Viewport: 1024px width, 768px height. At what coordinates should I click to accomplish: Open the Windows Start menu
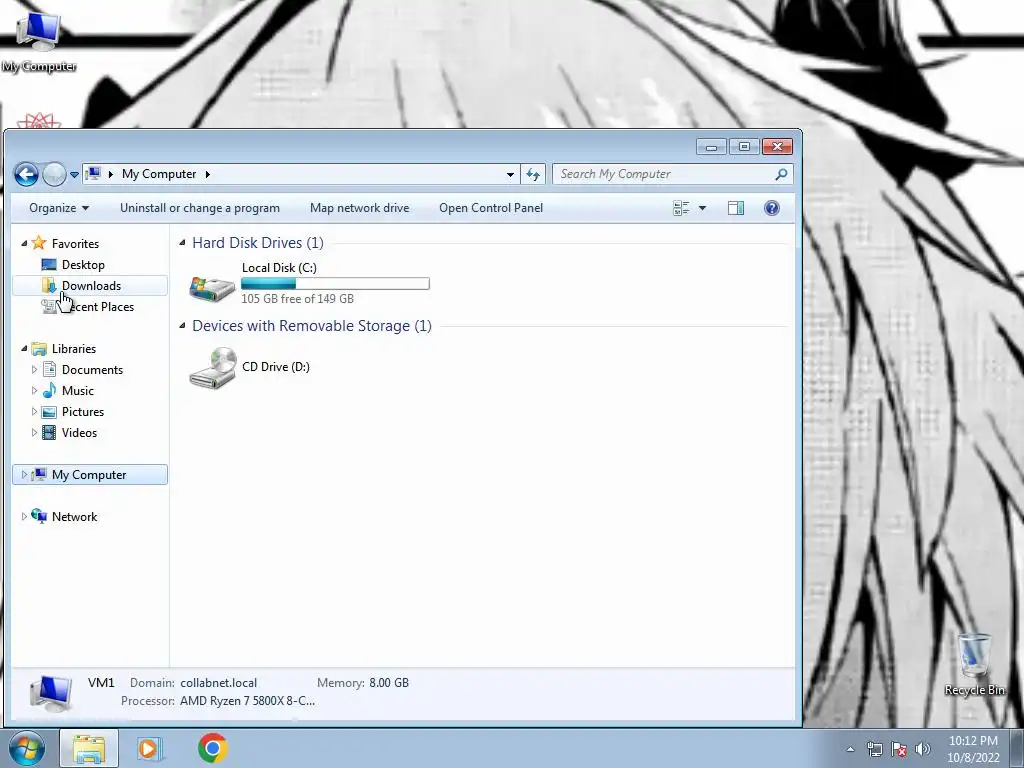point(27,748)
